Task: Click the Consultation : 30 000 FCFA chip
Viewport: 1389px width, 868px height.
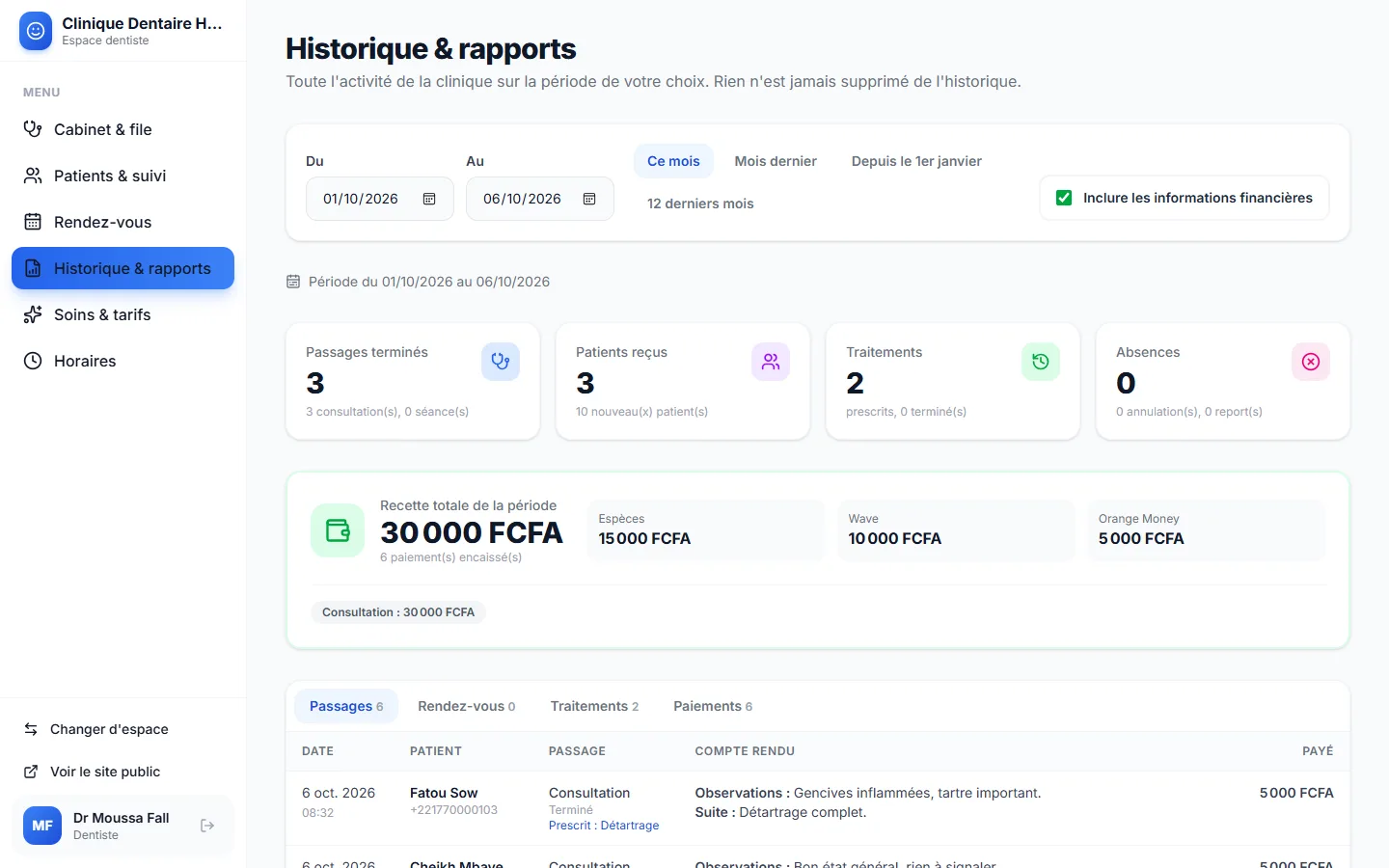Action: click(398, 612)
